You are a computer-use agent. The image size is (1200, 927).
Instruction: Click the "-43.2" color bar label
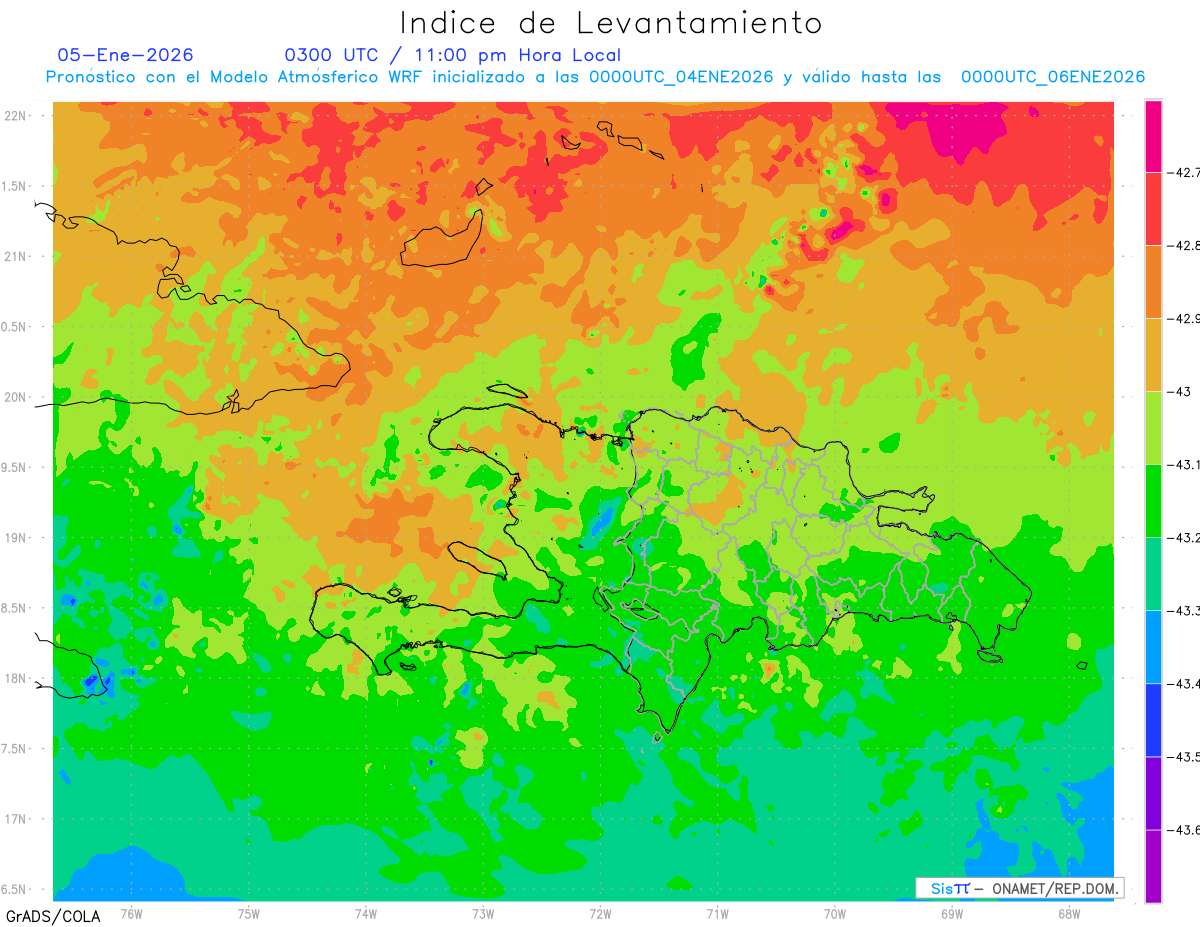click(1186, 538)
